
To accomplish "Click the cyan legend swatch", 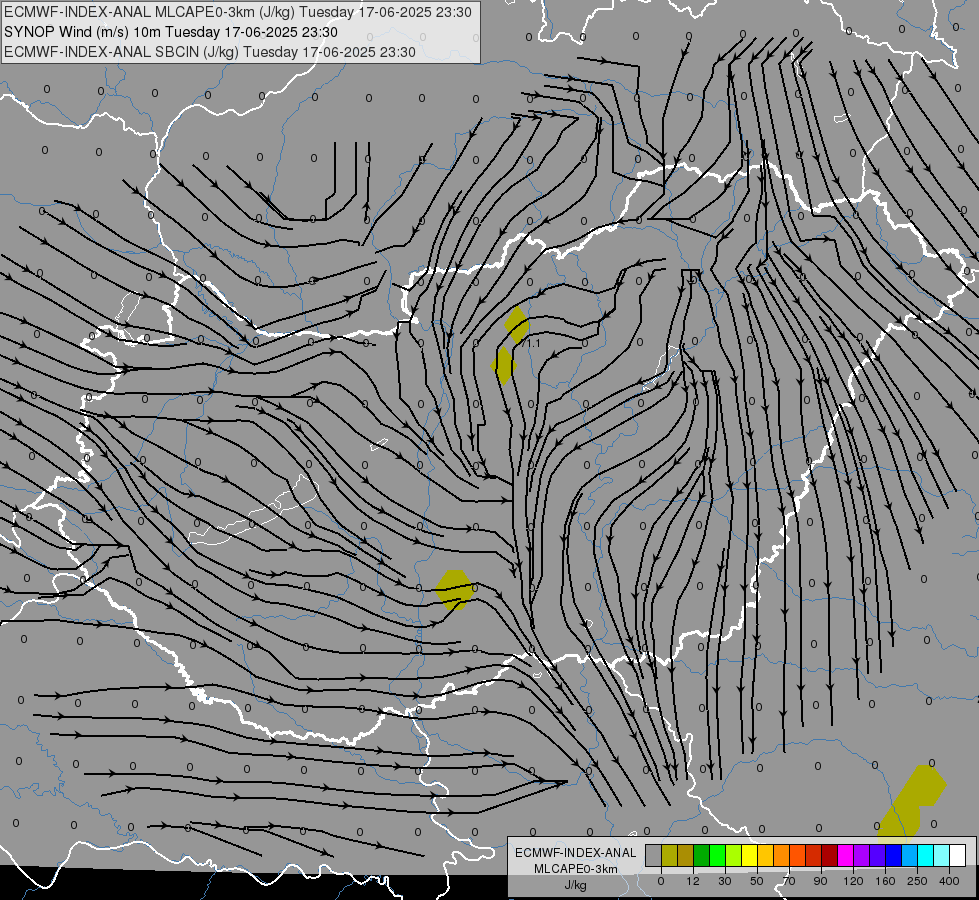I will click(925, 856).
